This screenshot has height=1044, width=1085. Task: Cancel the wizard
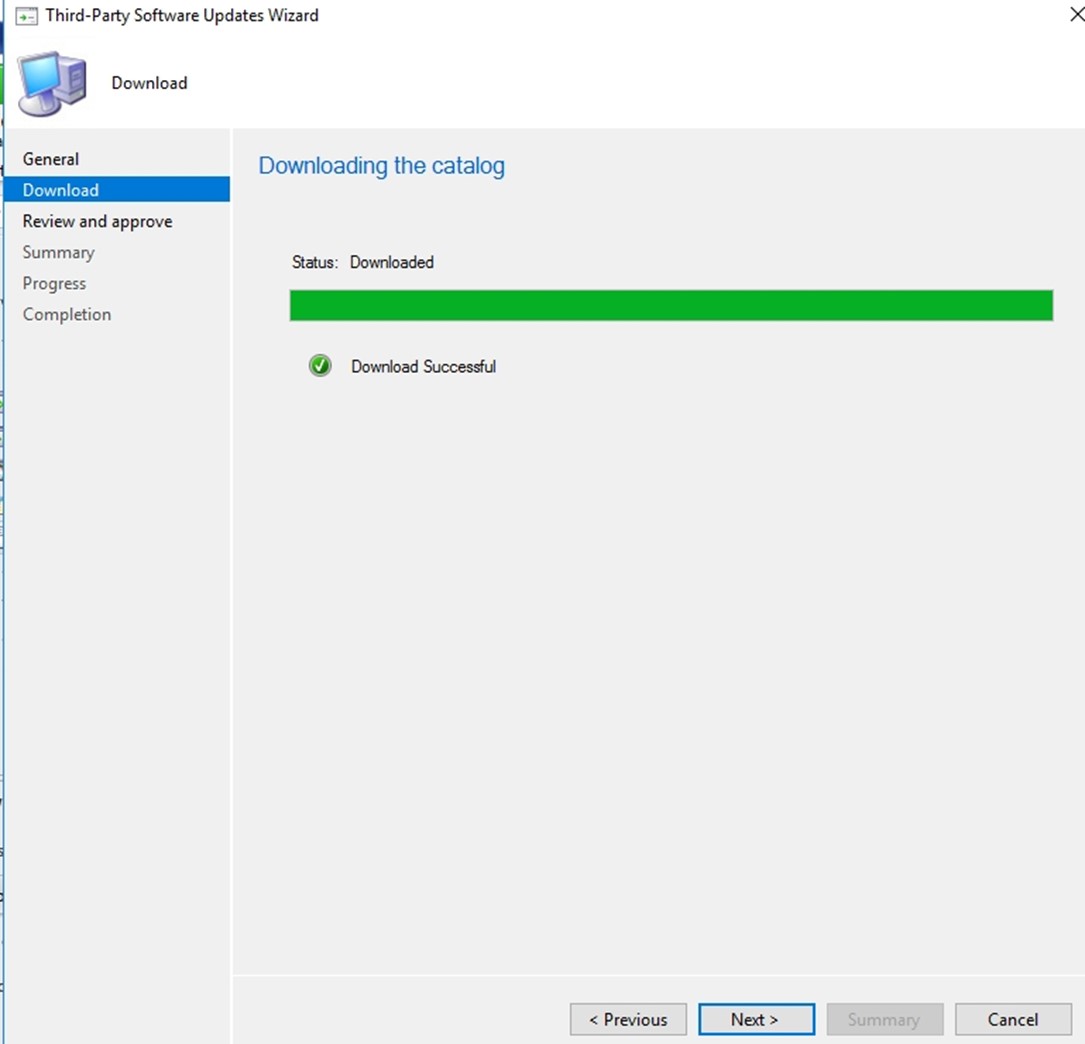pos(1013,1019)
